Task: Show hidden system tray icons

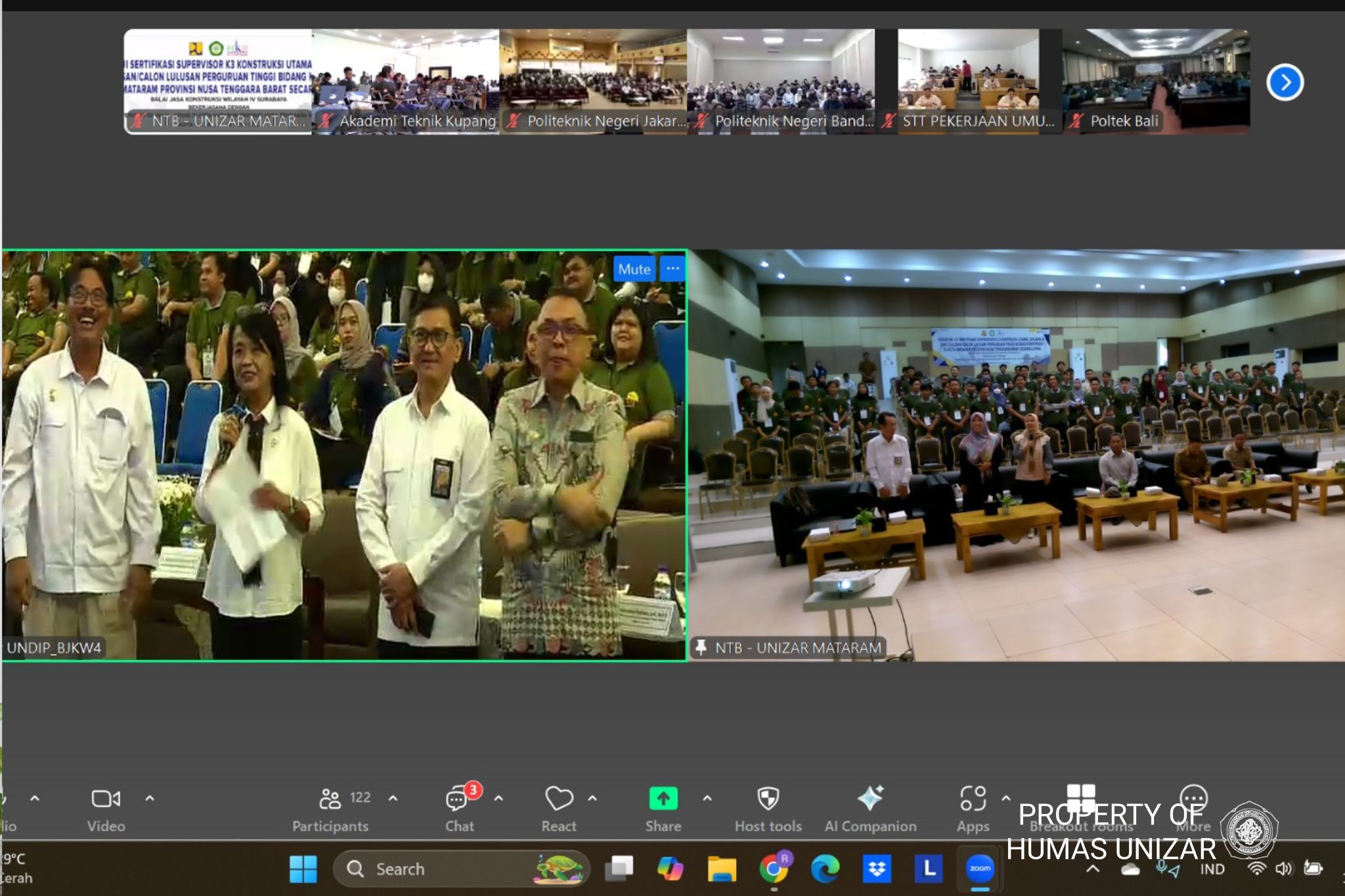Action: tap(1093, 869)
